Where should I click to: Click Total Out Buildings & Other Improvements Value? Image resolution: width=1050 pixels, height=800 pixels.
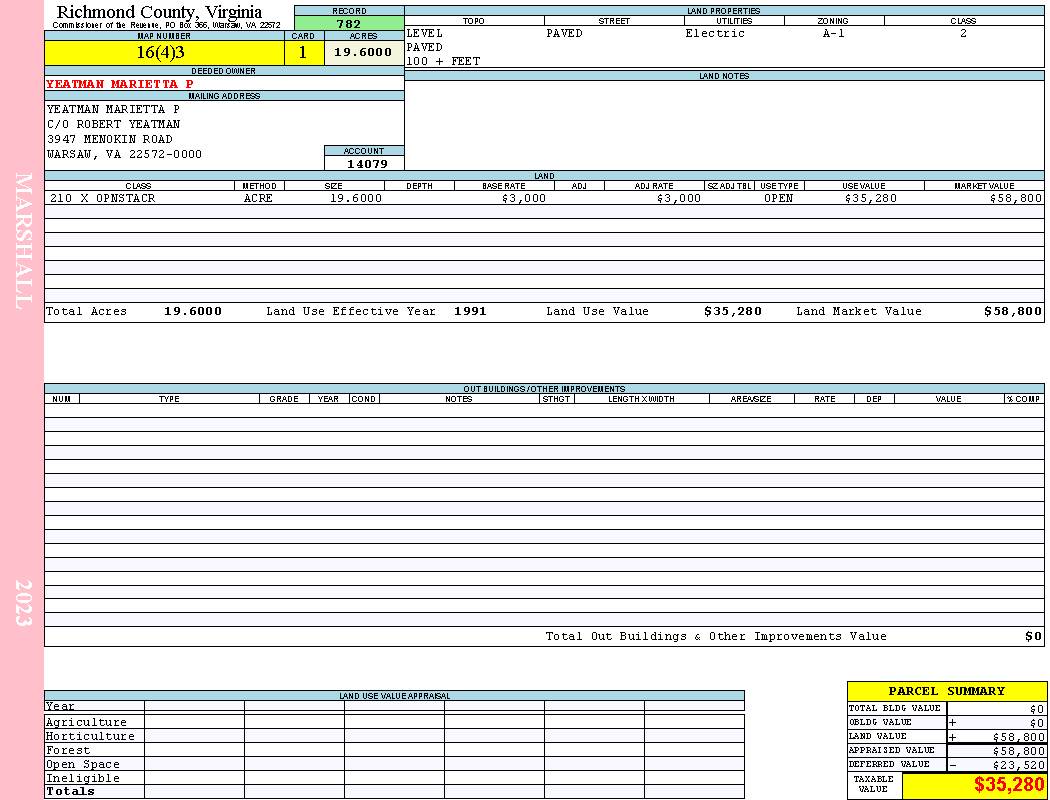[716, 637]
